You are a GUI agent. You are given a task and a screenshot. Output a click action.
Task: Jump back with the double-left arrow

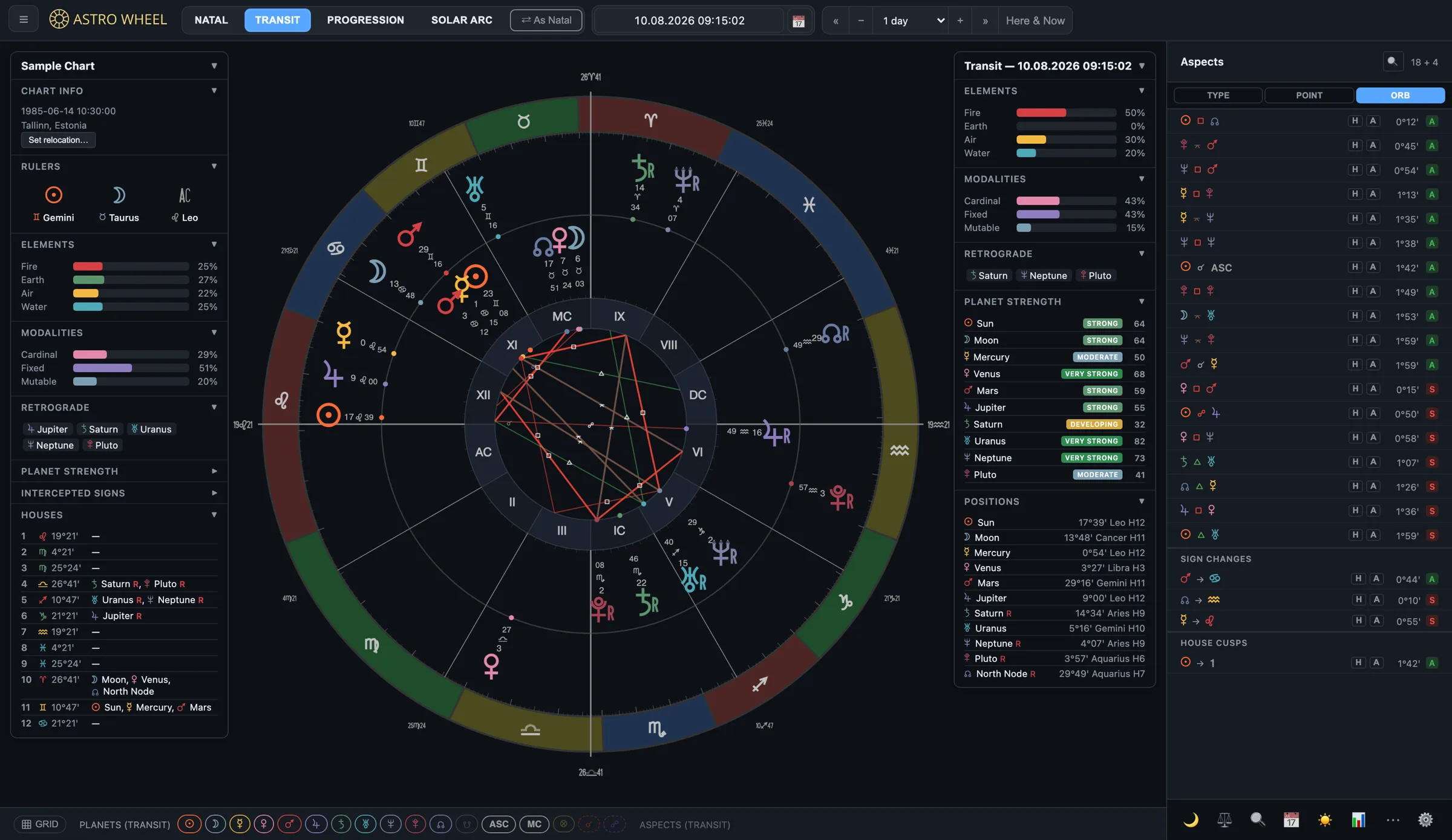836,21
